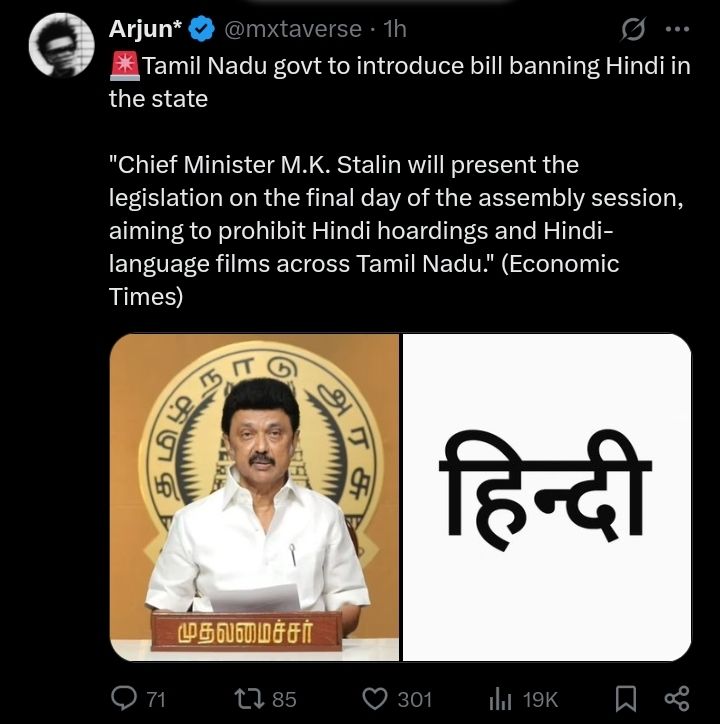This screenshot has height=724, width=720.
Task: Open the @mxtaverse handle link
Action: pyautogui.click(x=291, y=30)
